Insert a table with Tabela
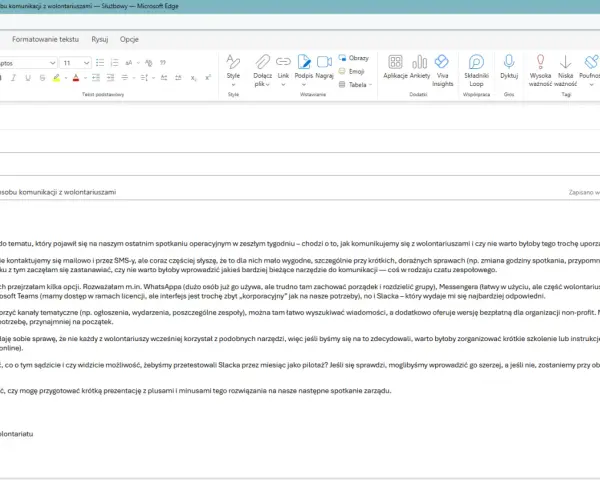Screen dimensions: 600x480 point(352,85)
